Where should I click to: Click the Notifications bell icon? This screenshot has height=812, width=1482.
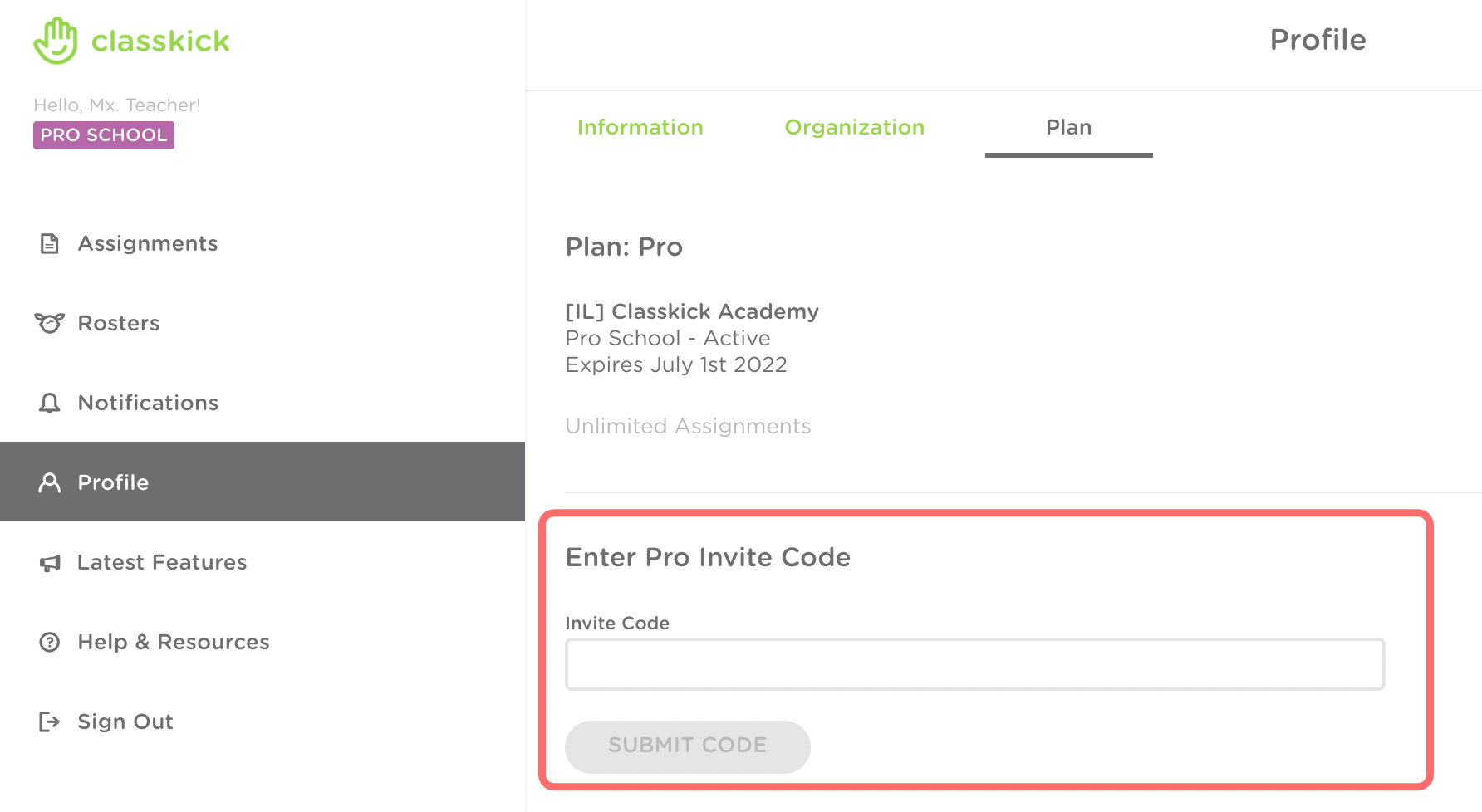point(50,403)
